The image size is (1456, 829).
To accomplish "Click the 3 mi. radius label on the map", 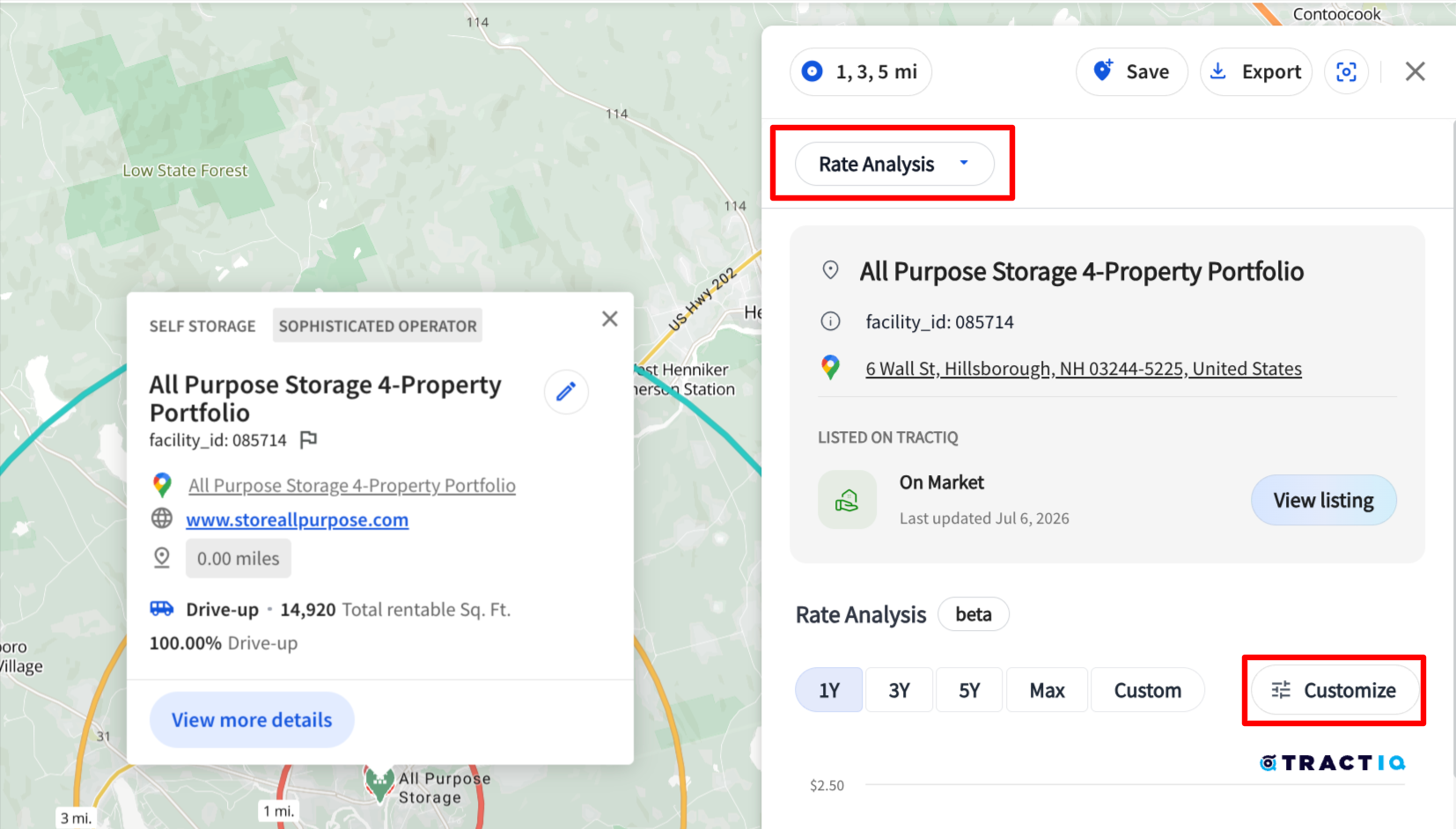I will click(x=76, y=818).
